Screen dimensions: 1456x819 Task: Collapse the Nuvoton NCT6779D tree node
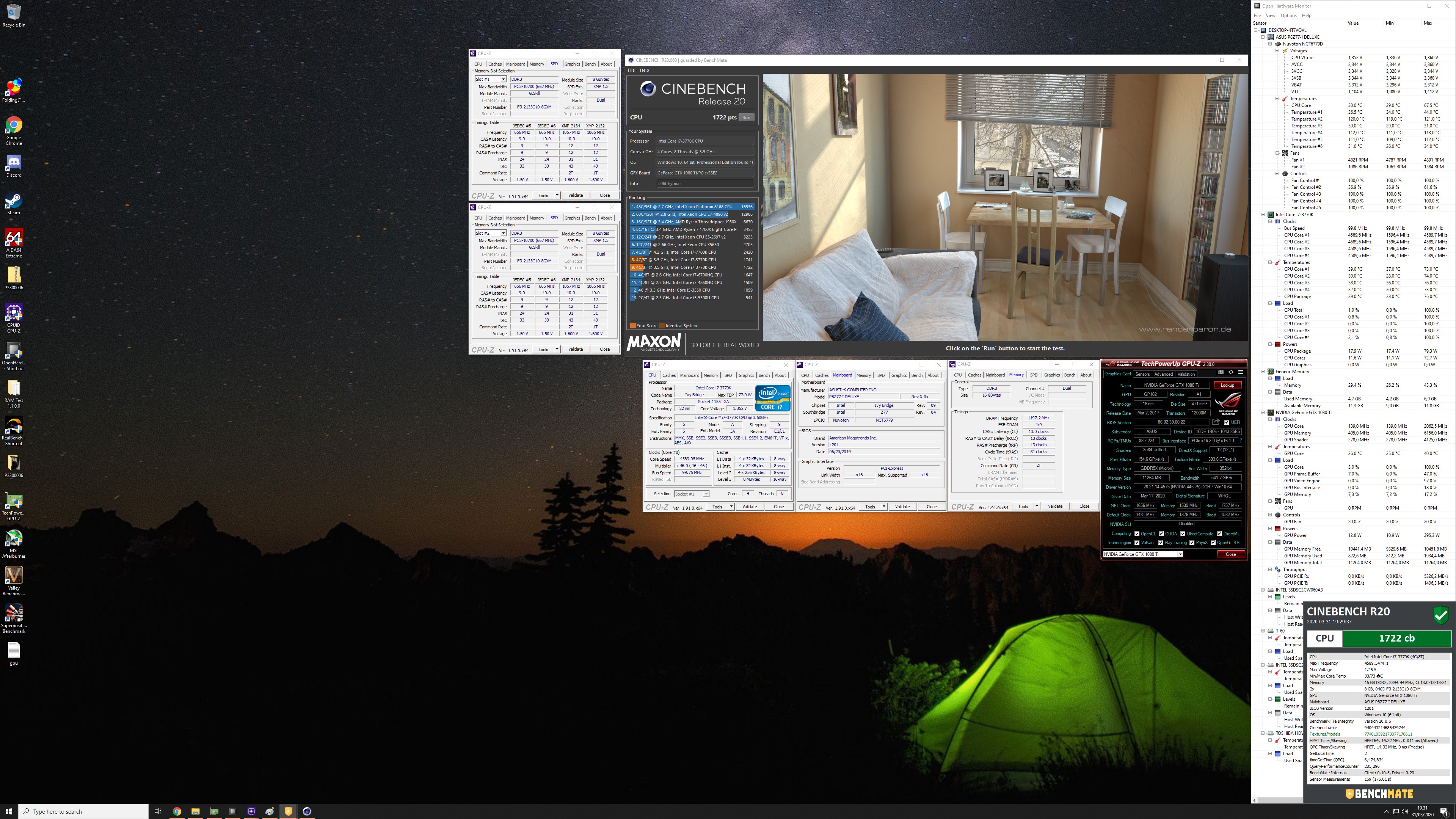1270,44
